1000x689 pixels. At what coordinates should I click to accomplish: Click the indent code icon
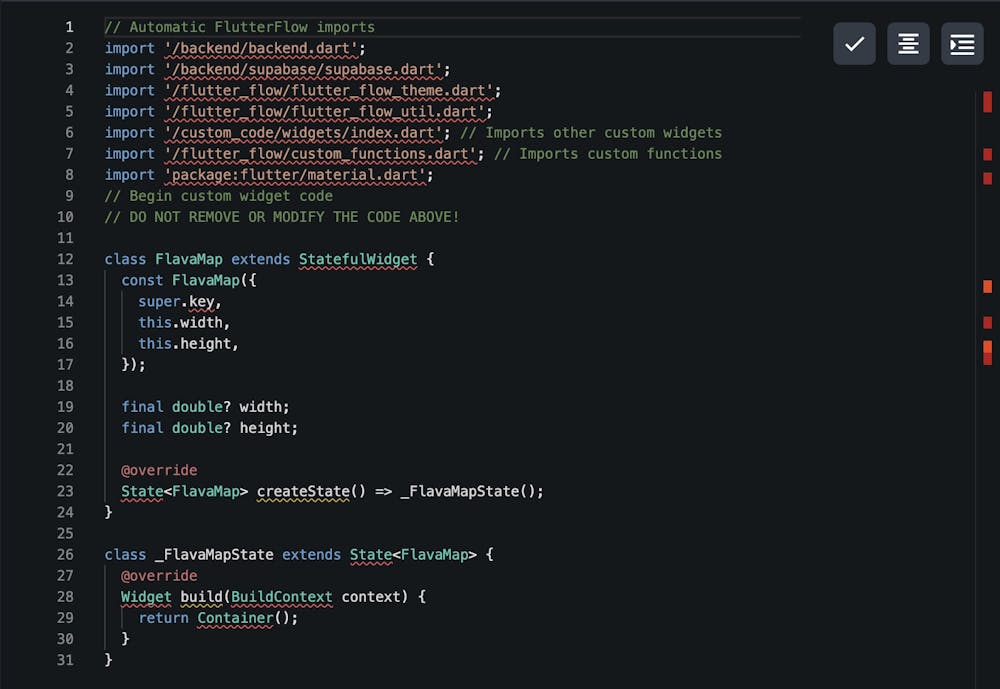962,44
